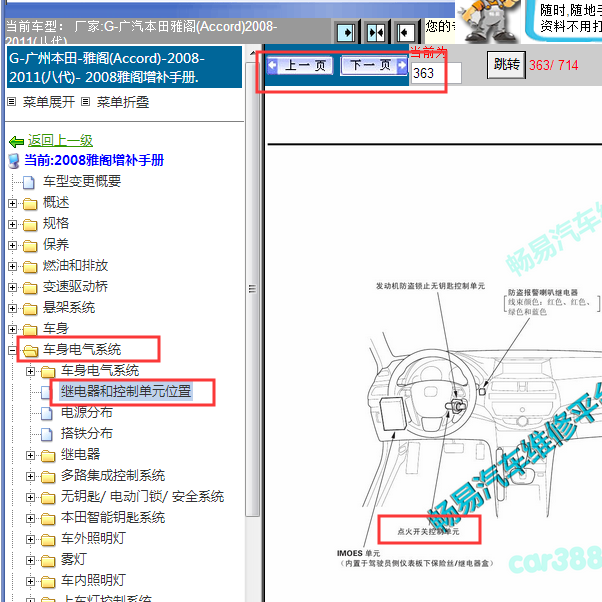Viewport: 602px width, 602px height.
Task: Click the 点火开关控制单元 label in diagram
Action: point(428,531)
